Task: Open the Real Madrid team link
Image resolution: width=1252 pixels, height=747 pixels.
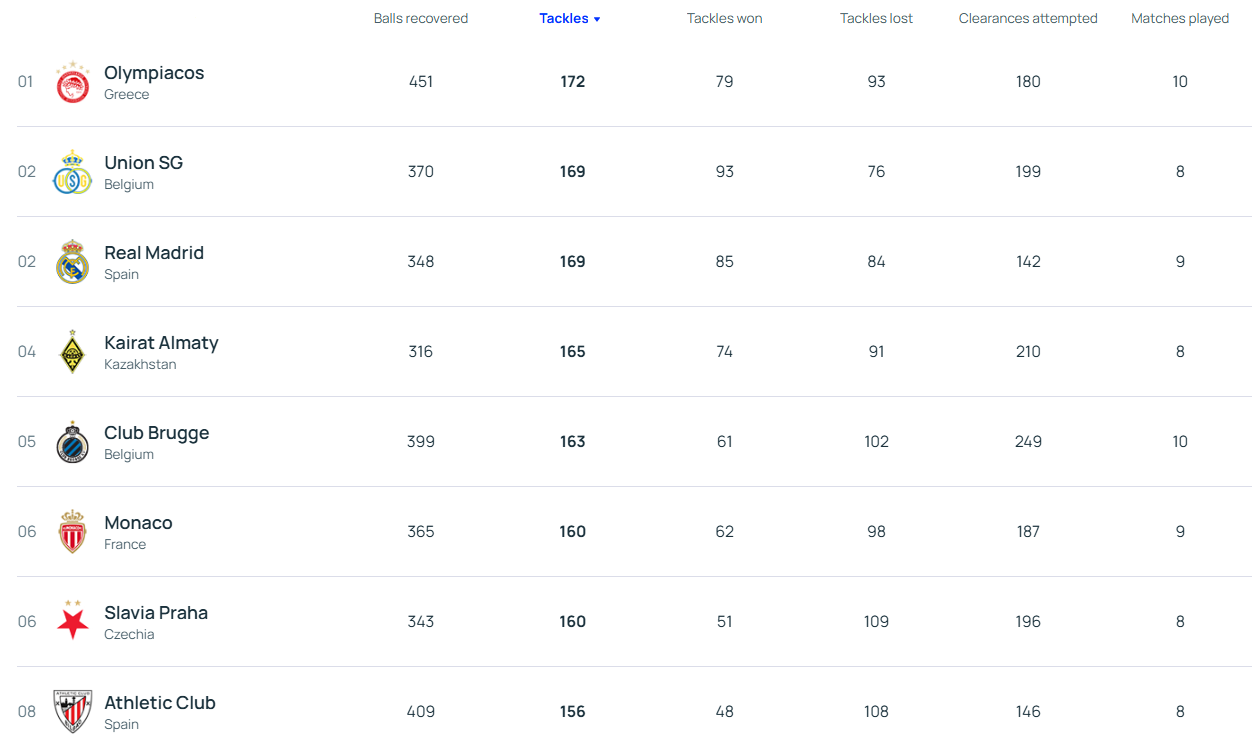Action: click(154, 253)
